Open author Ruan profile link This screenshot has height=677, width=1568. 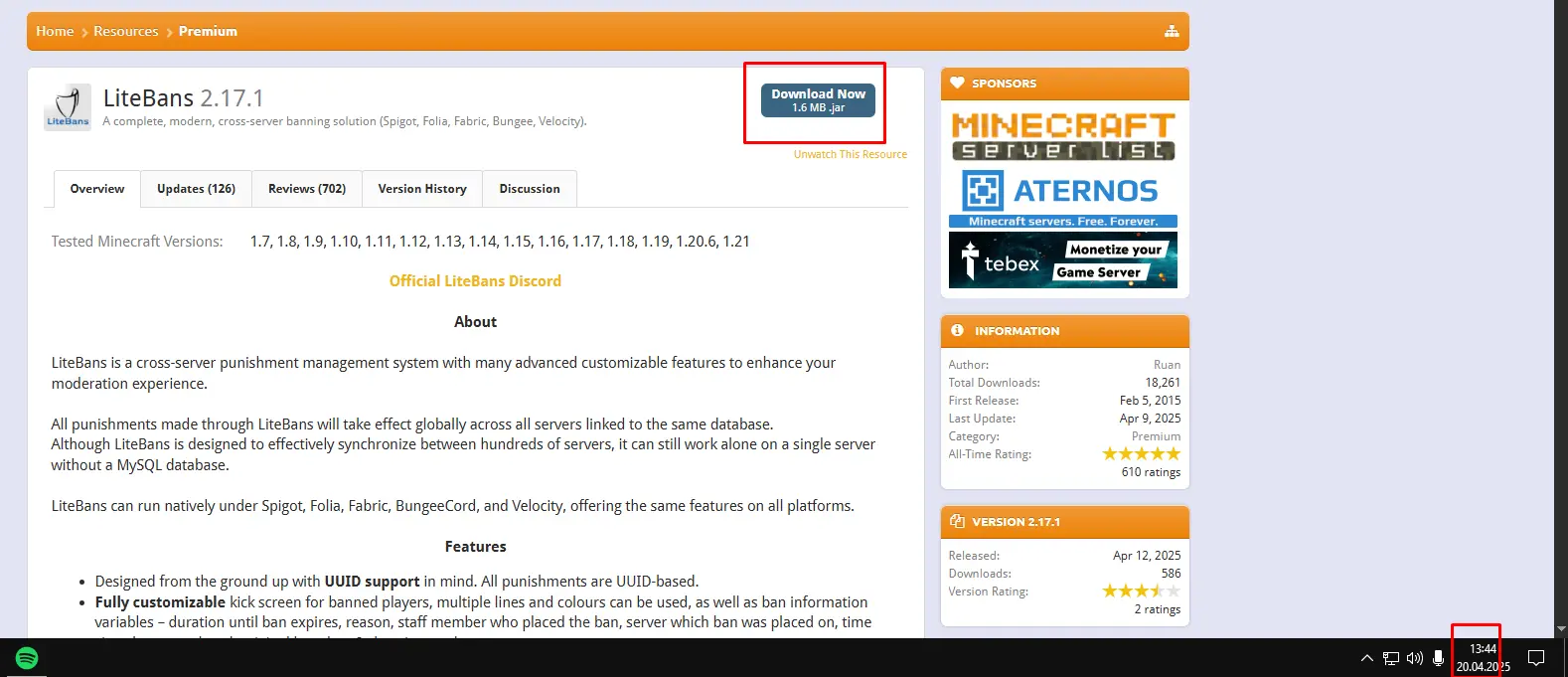click(1168, 365)
